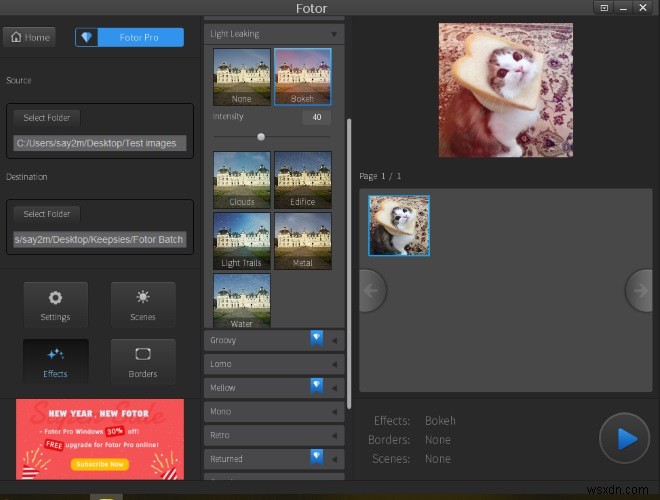Click the window restore mode icon
Viewport: 660px width, 500px height.
(x=604, y=8)
